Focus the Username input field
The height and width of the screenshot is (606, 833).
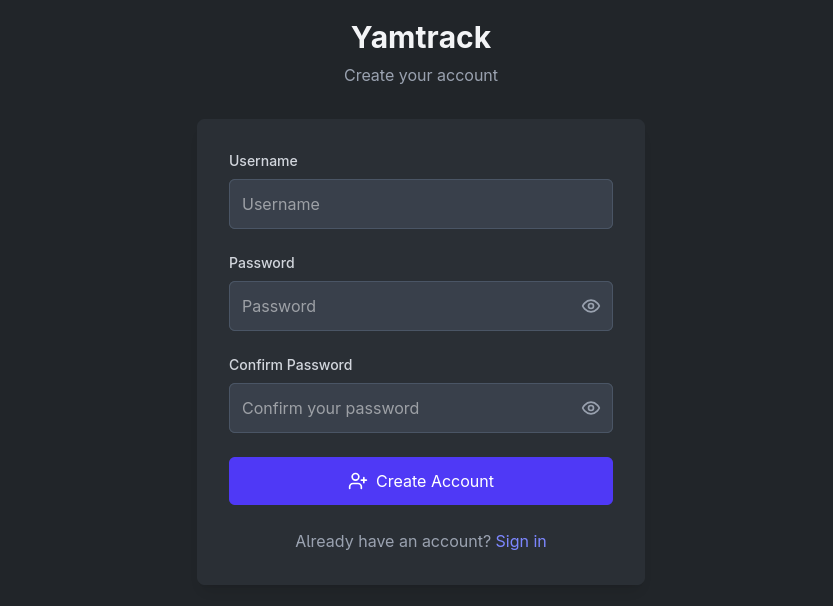point(420,204)
